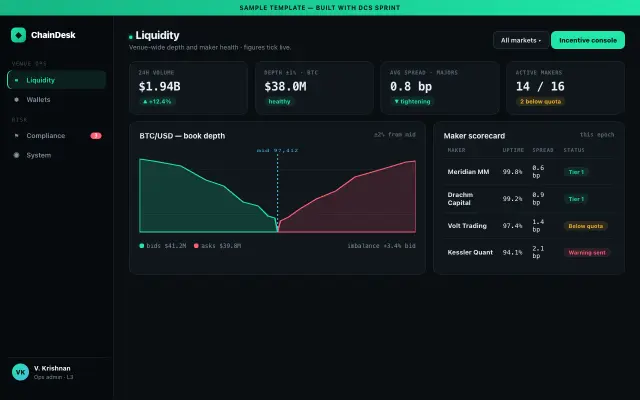Click the BTC/USD book depth title

point(182,136)
